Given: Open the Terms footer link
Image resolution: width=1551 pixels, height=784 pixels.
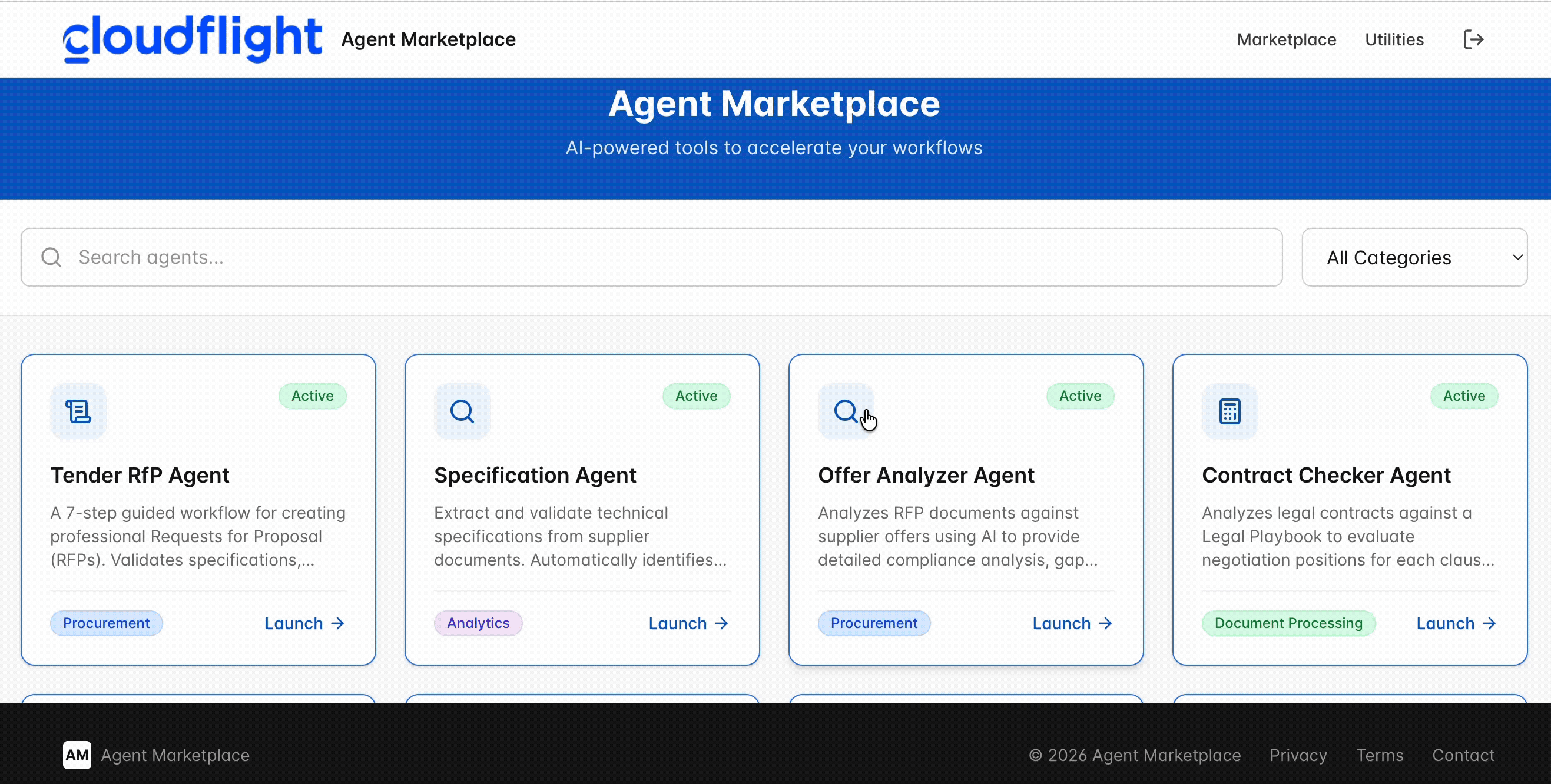Looking at the screenshot, I should [1380, 755].
